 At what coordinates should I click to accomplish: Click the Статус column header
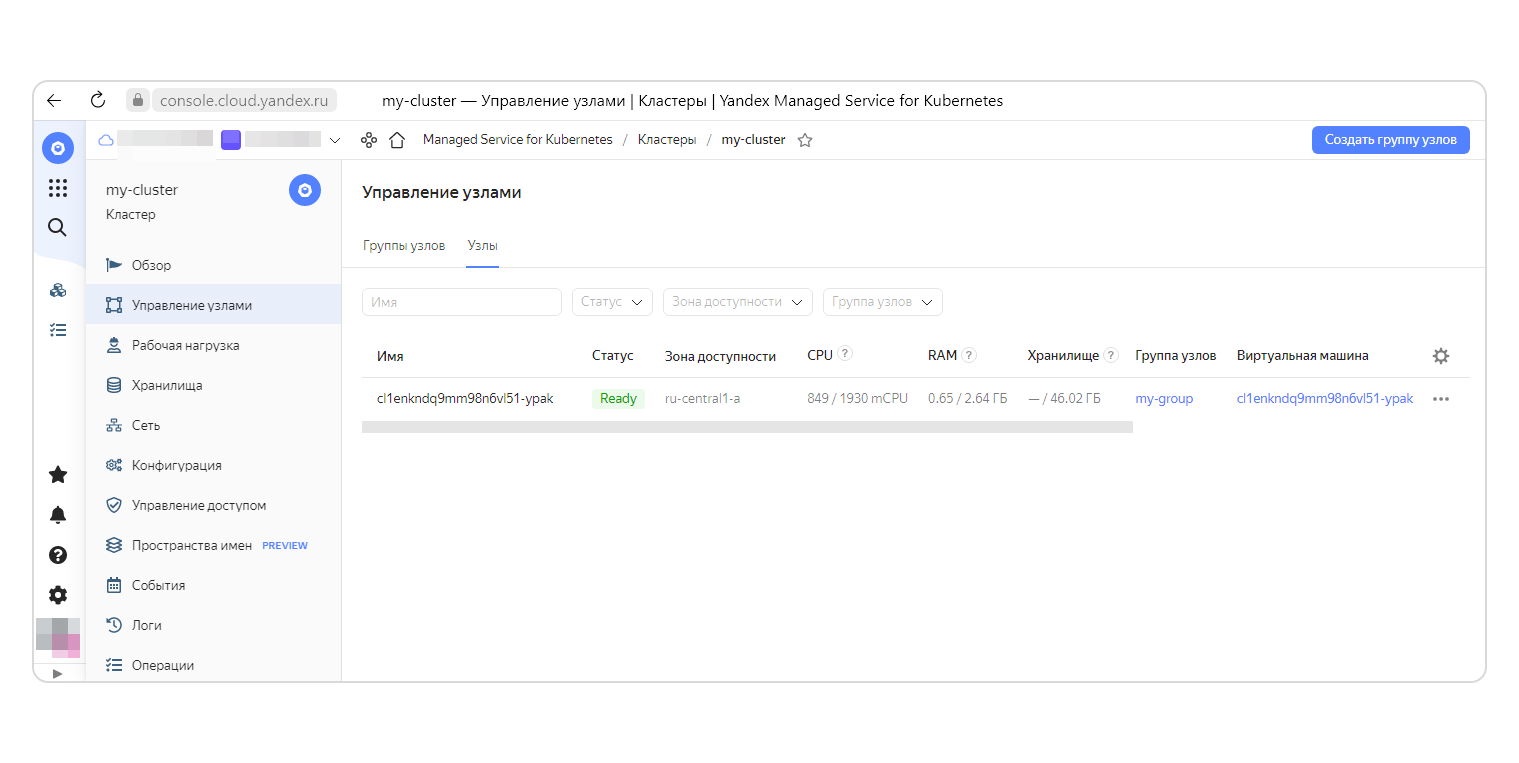[613, 356]
